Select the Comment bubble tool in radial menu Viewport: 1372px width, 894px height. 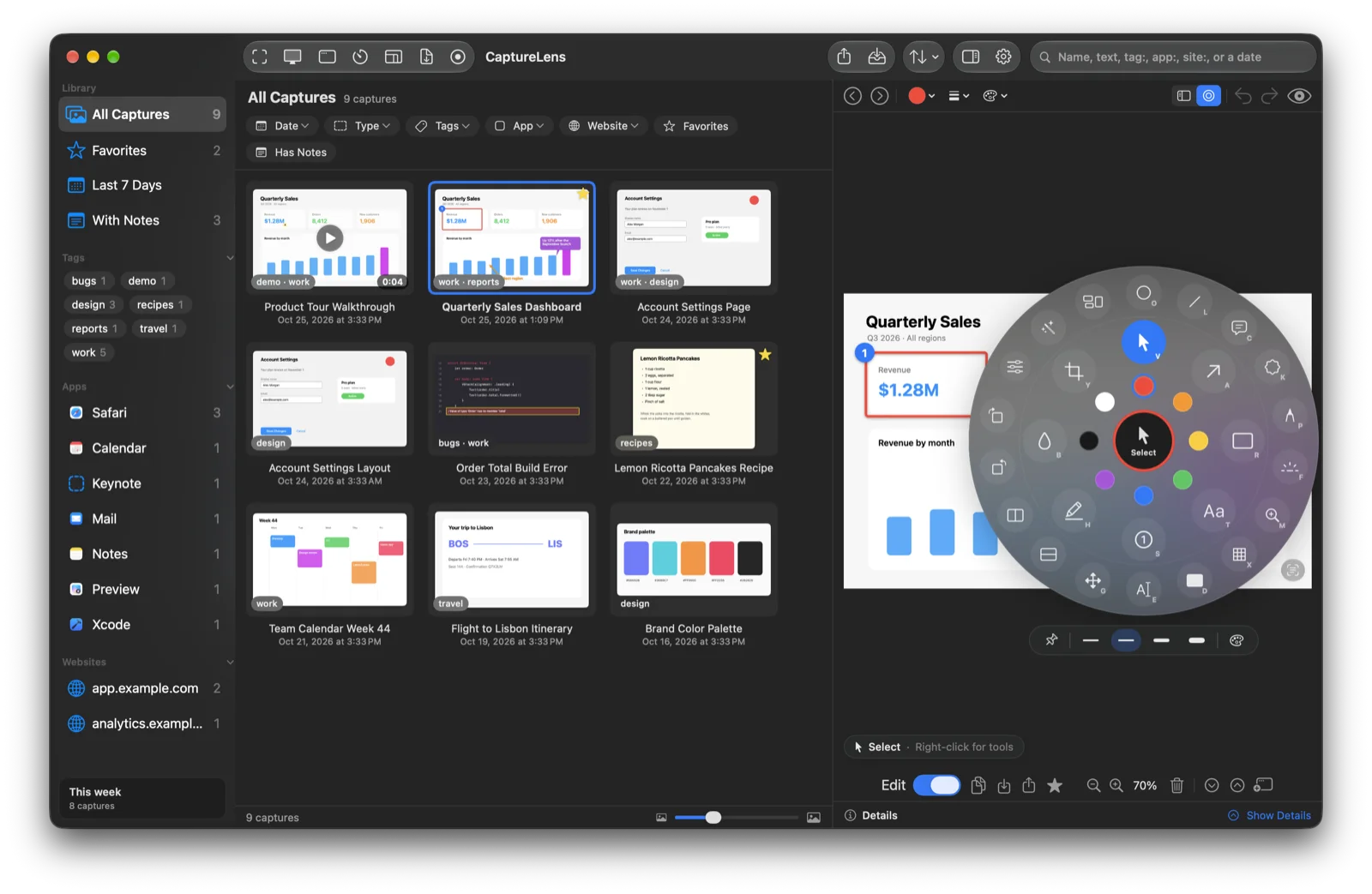1238,327
